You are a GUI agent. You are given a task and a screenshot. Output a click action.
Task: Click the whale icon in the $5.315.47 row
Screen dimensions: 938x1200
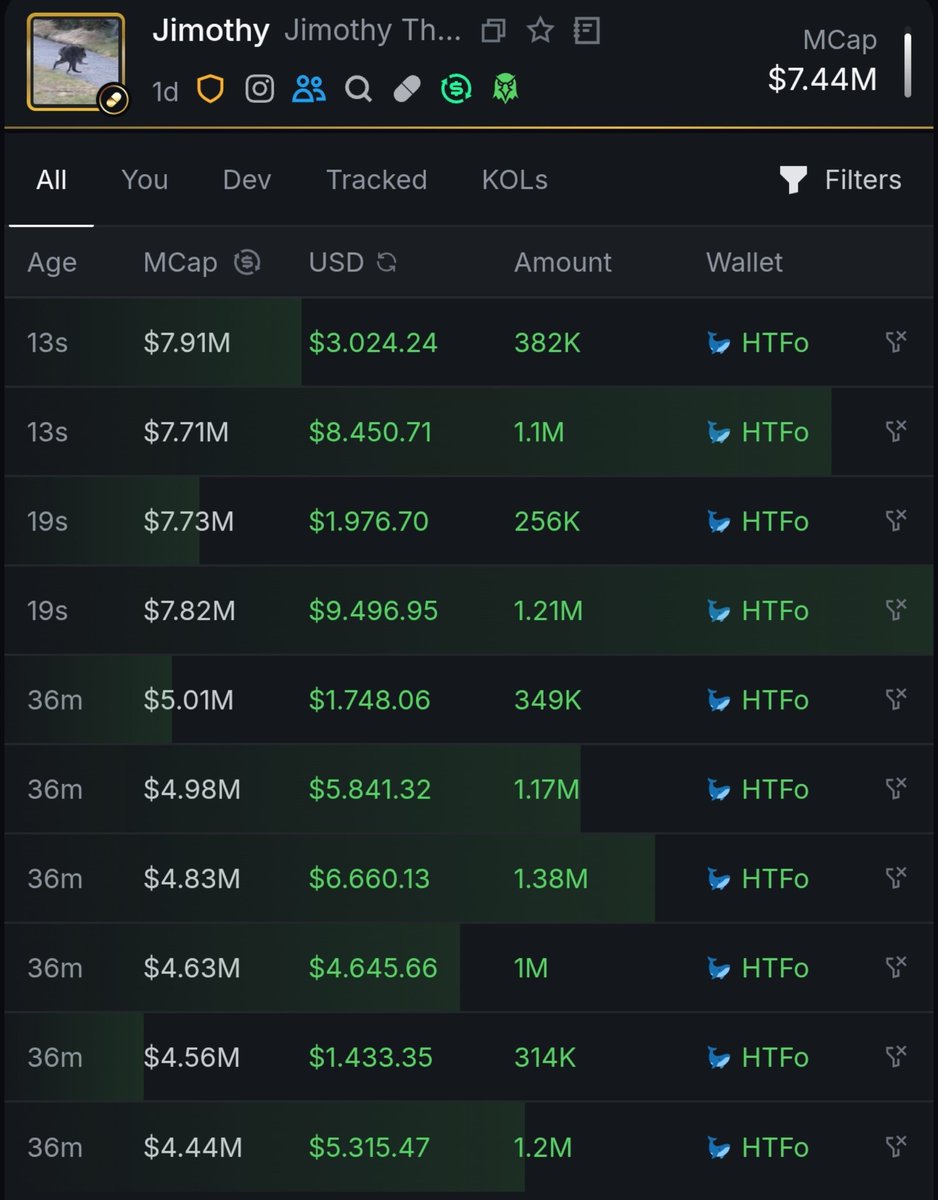[x=719, y=1148]
